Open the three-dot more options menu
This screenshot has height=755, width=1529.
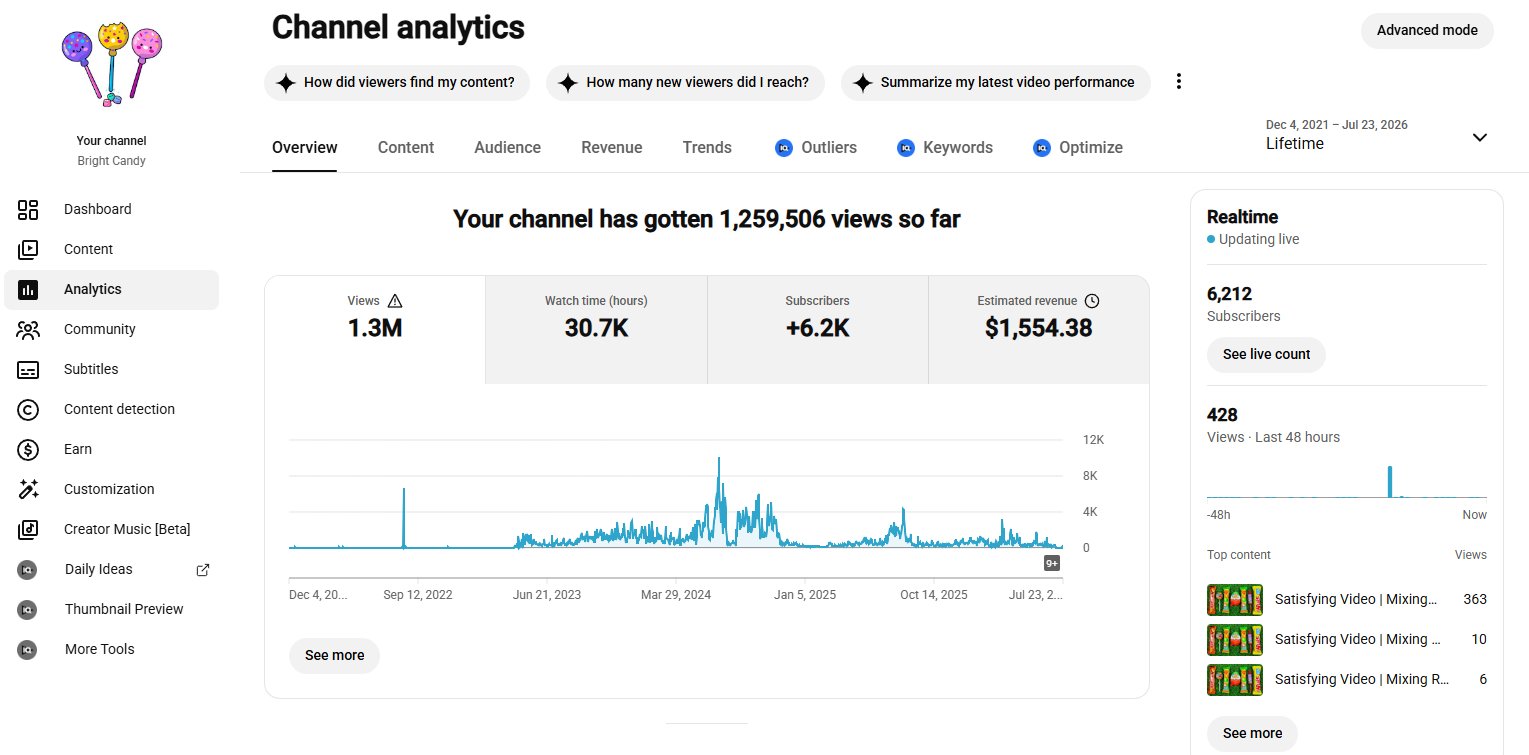click(x=1179, y=82)
